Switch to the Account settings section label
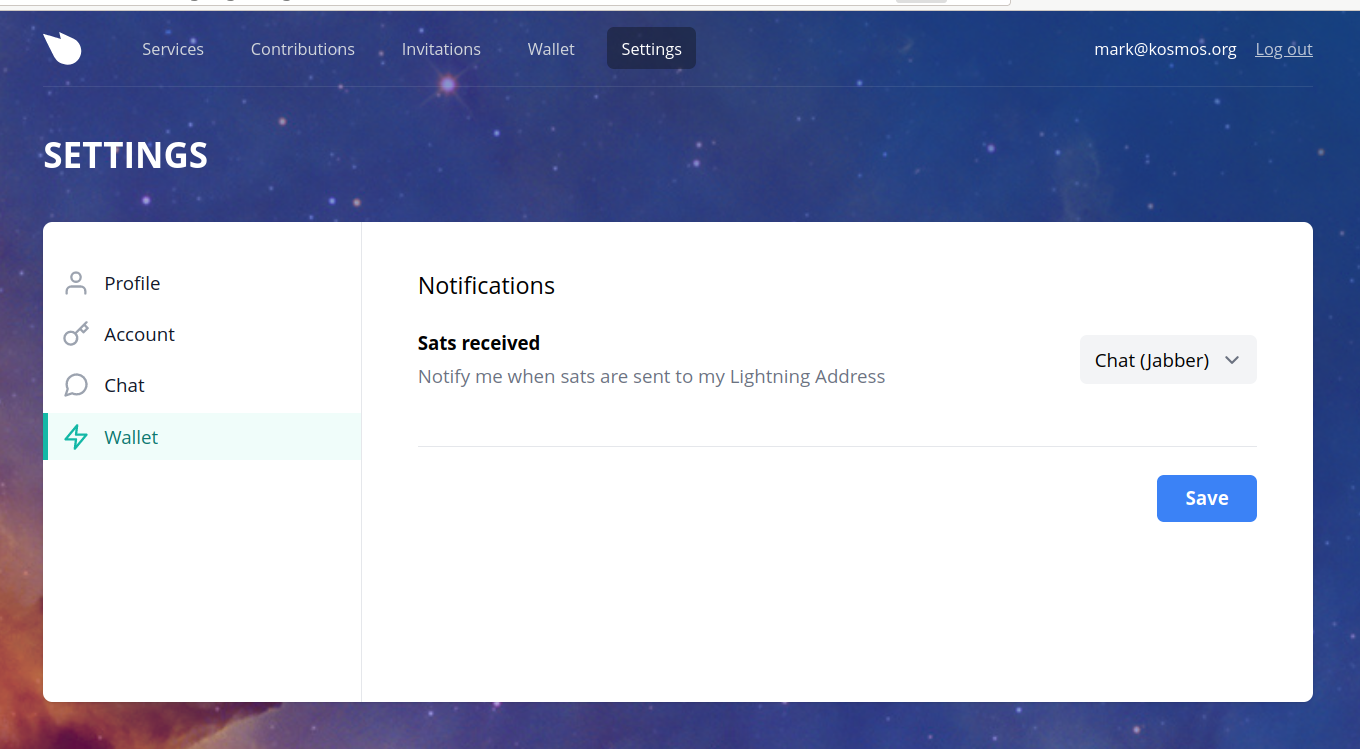The height and width of the screenshot is (749, 1360). click(x=139, y=335)
